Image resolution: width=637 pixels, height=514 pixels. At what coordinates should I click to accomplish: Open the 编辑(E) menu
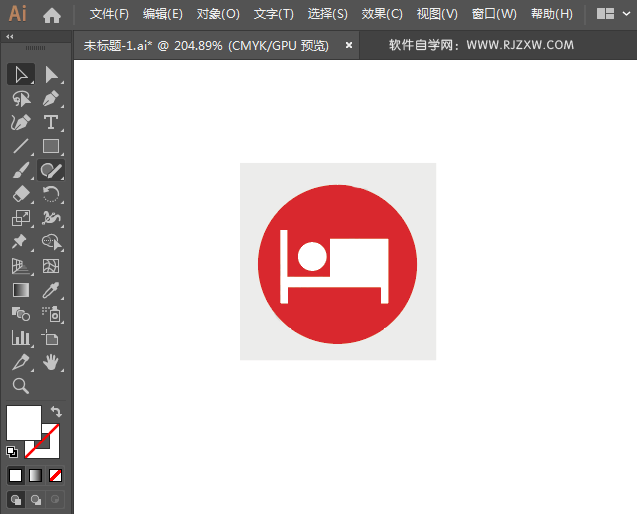pyautogui.click(x=162, y=14)
